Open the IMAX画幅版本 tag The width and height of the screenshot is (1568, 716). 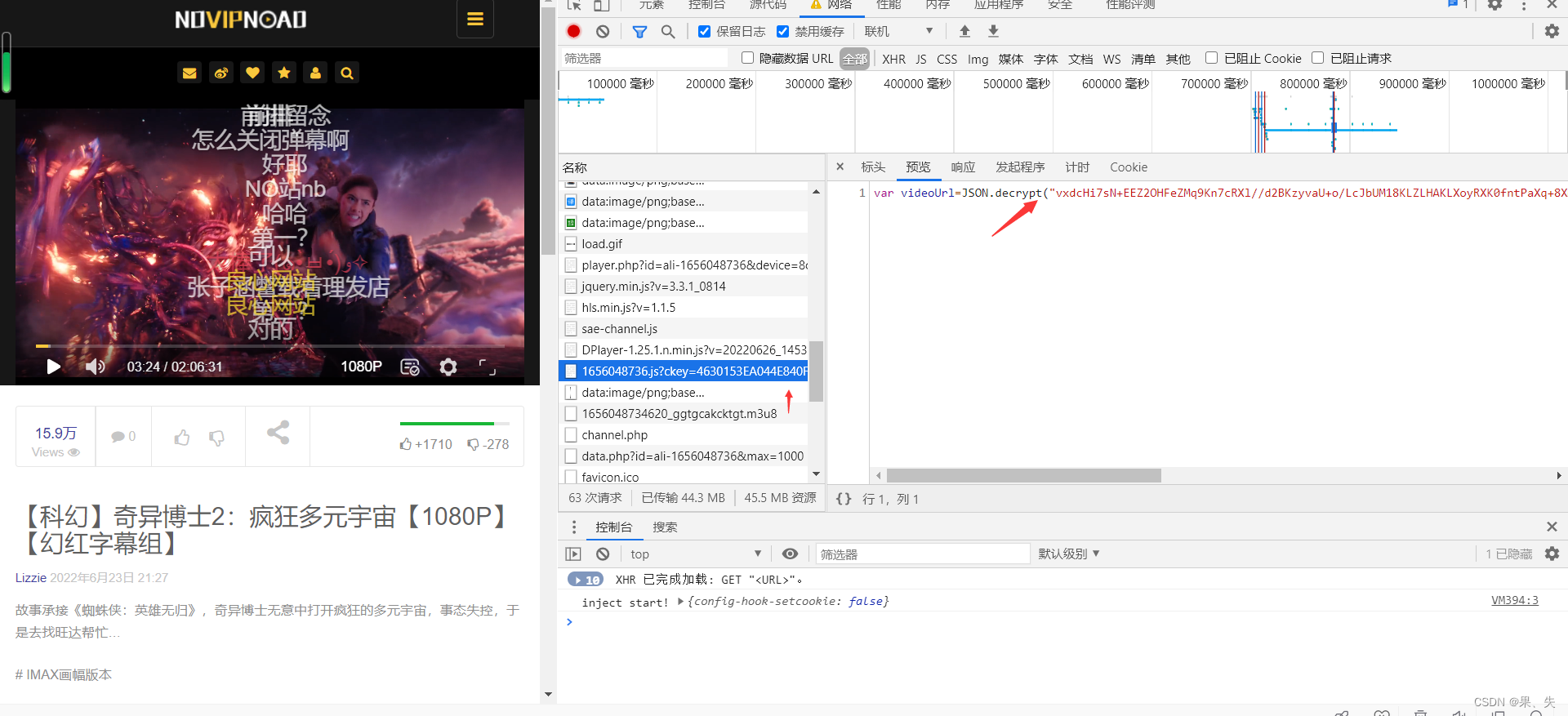point(63,674)
